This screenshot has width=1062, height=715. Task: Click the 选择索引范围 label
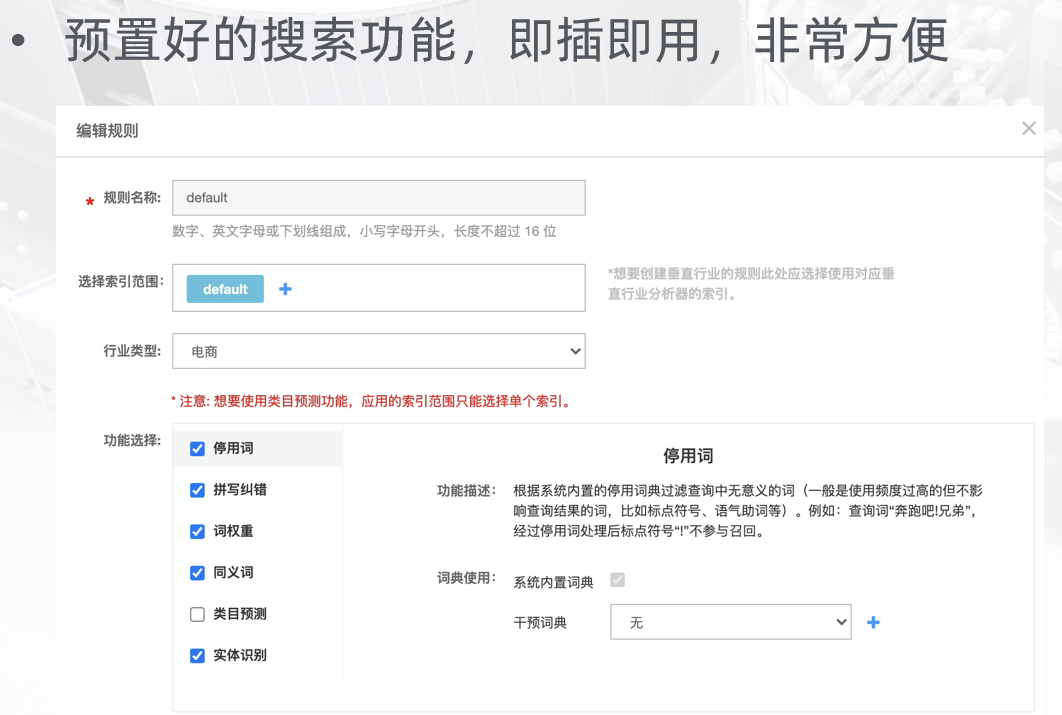tap(121, 282)
